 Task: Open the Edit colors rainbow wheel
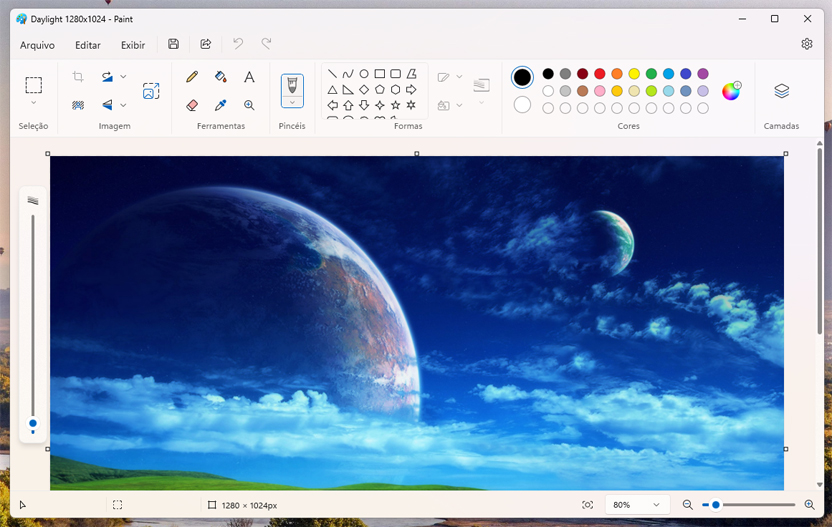click(x=731, y=91)
